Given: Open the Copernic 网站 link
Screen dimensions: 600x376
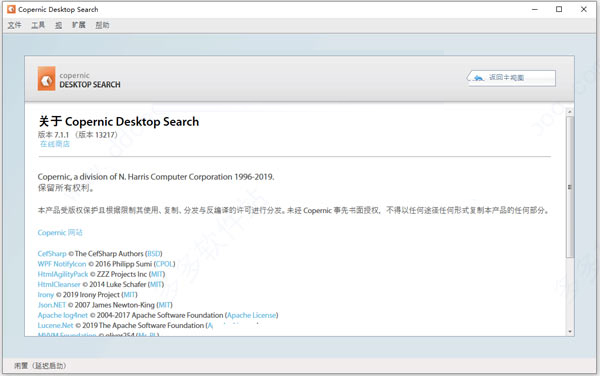Looking at the screenshot, I should (60, 233).
